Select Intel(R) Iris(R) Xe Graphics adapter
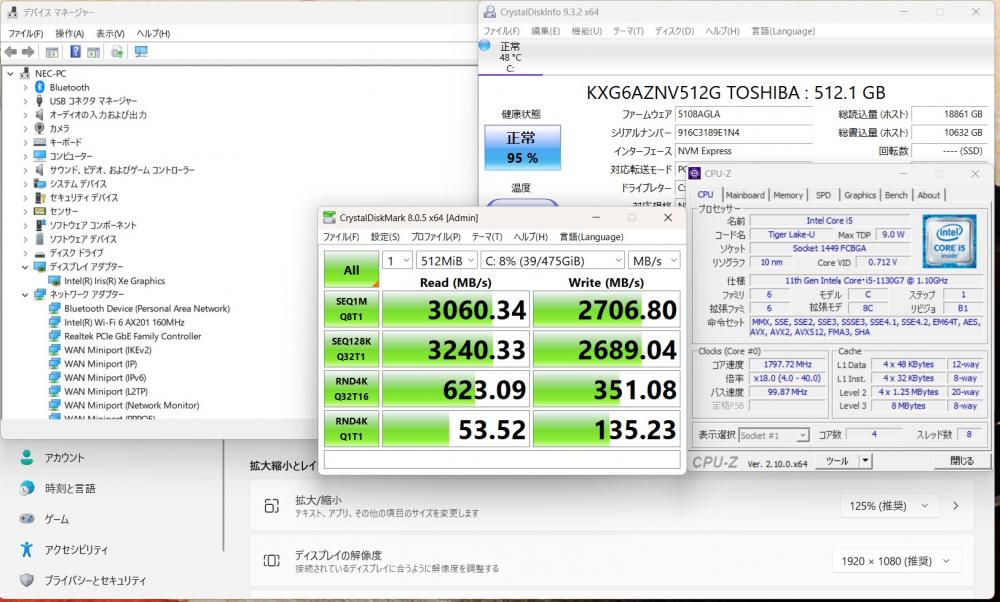 click(x=114, y=281)
